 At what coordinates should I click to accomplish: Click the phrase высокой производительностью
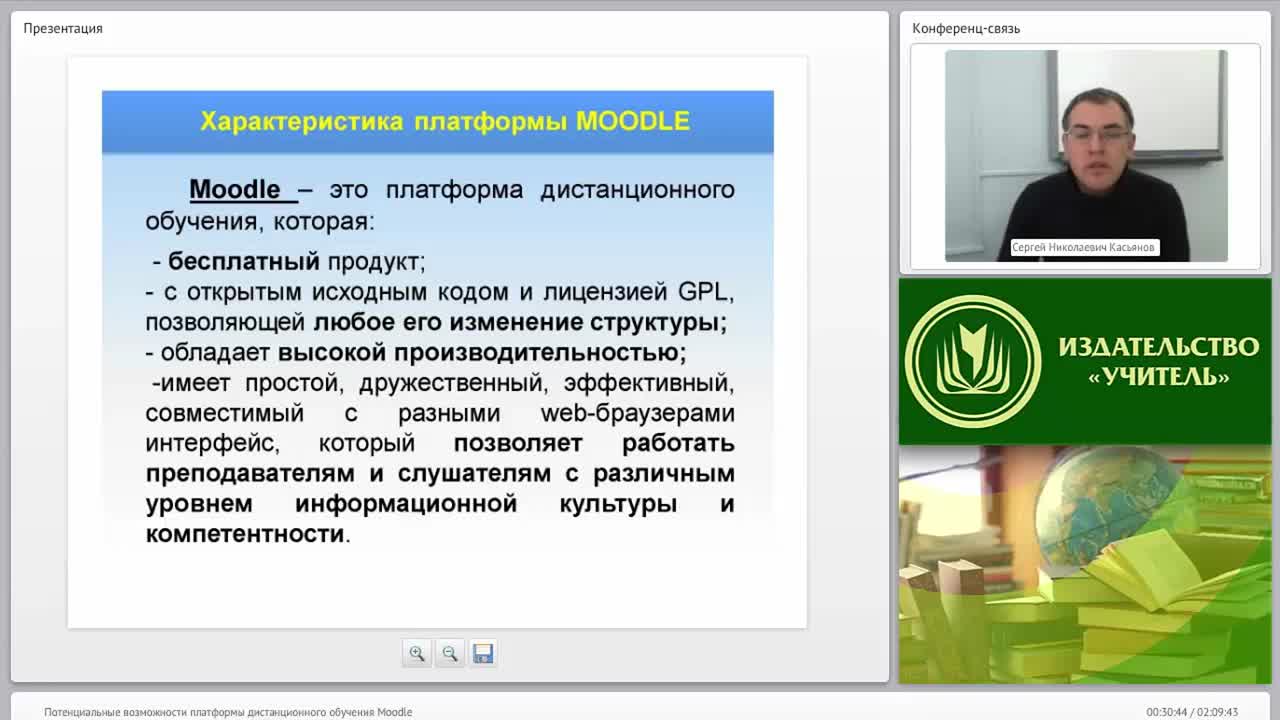pos(480,353)
